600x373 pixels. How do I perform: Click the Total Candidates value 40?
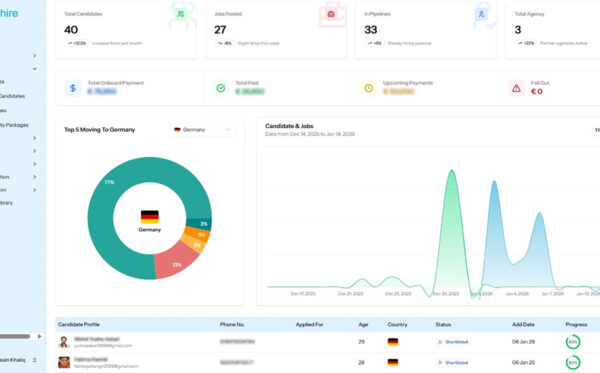coord(71,30)
